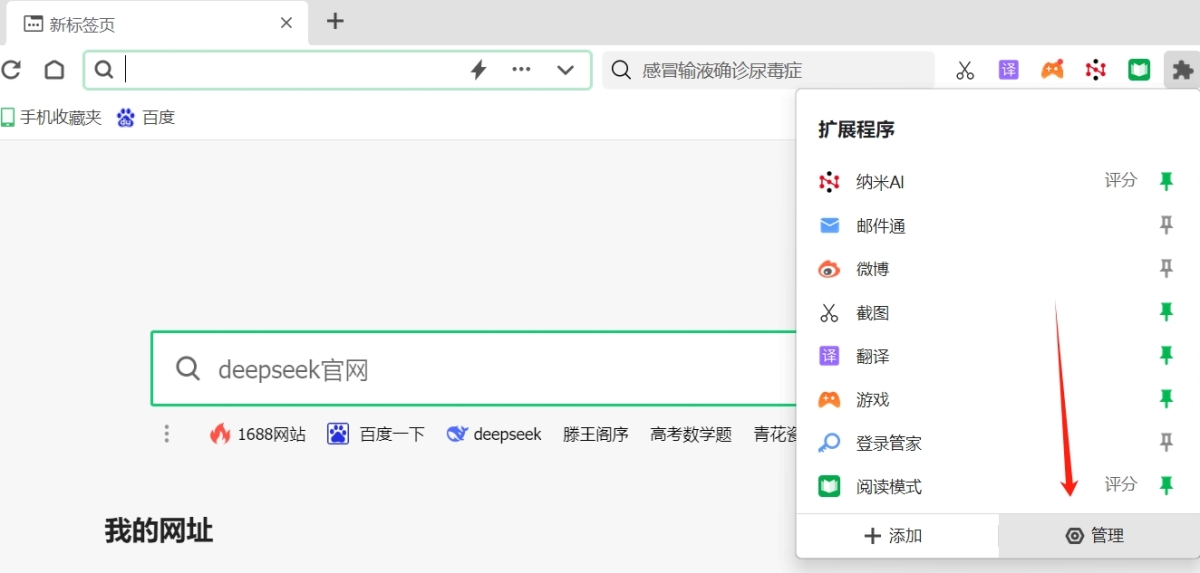Open the address bar three-dot menu
The width and height of the screenshot is (1200, 573).
coord(521,70)
